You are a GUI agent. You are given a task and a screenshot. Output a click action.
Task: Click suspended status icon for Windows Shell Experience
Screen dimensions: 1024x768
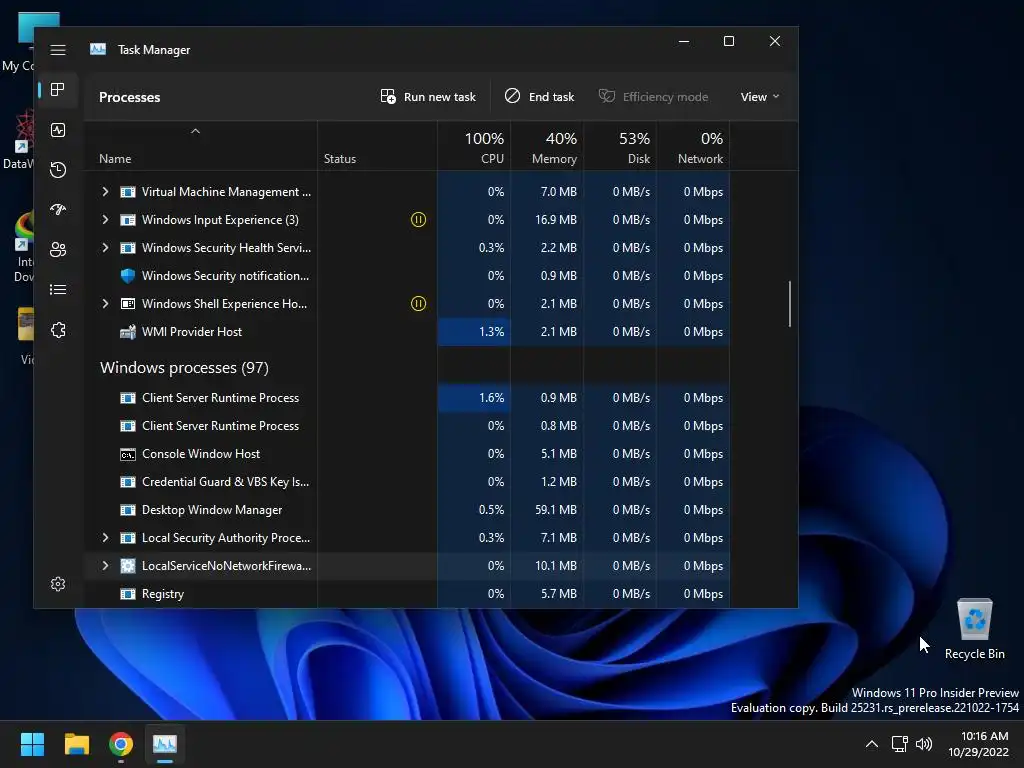(418, 304)
